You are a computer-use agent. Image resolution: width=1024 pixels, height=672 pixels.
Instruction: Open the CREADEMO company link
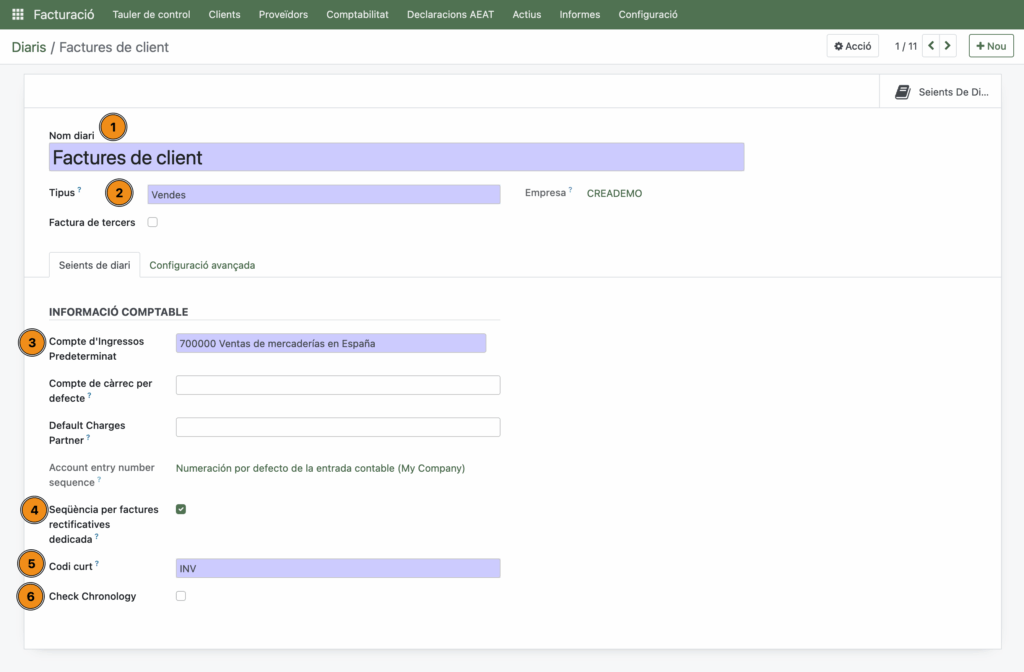click(614, 194)
